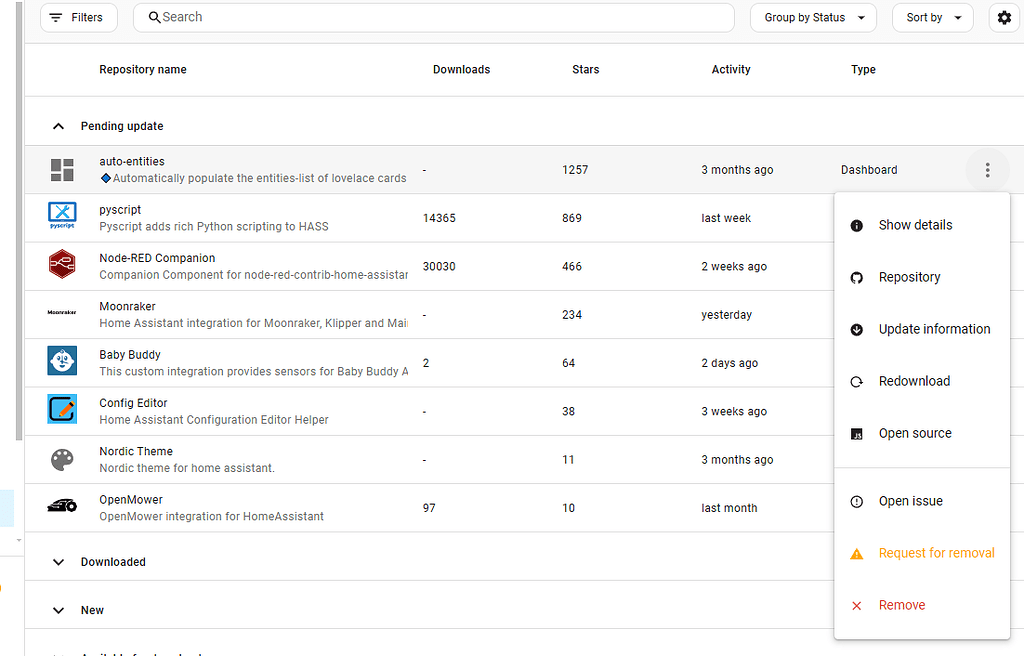Open the Group by Status dropdown
Image resolution: width=1024 pixels, height=656 pixels.
point(813,17)
